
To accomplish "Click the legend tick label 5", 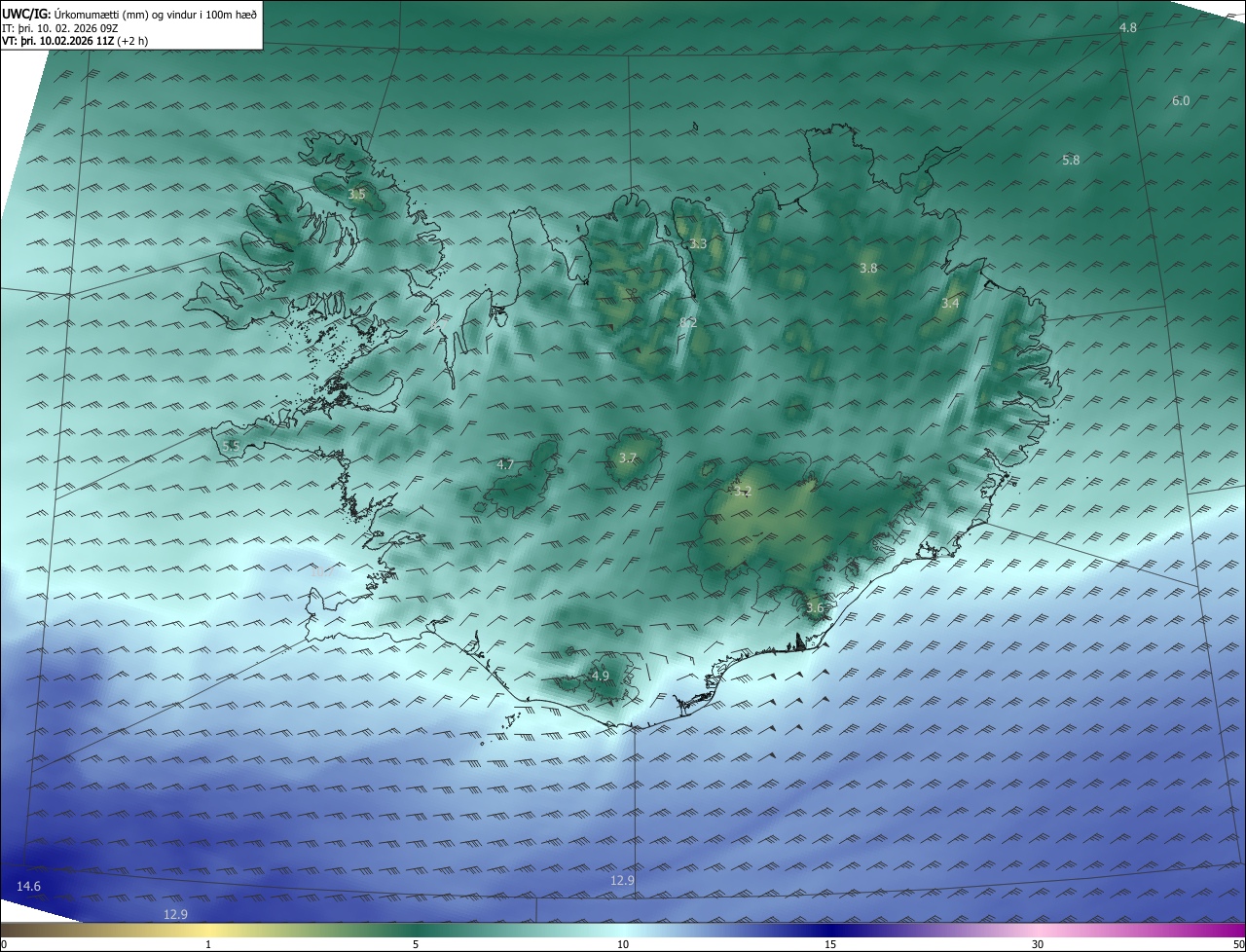I will 416,944.
